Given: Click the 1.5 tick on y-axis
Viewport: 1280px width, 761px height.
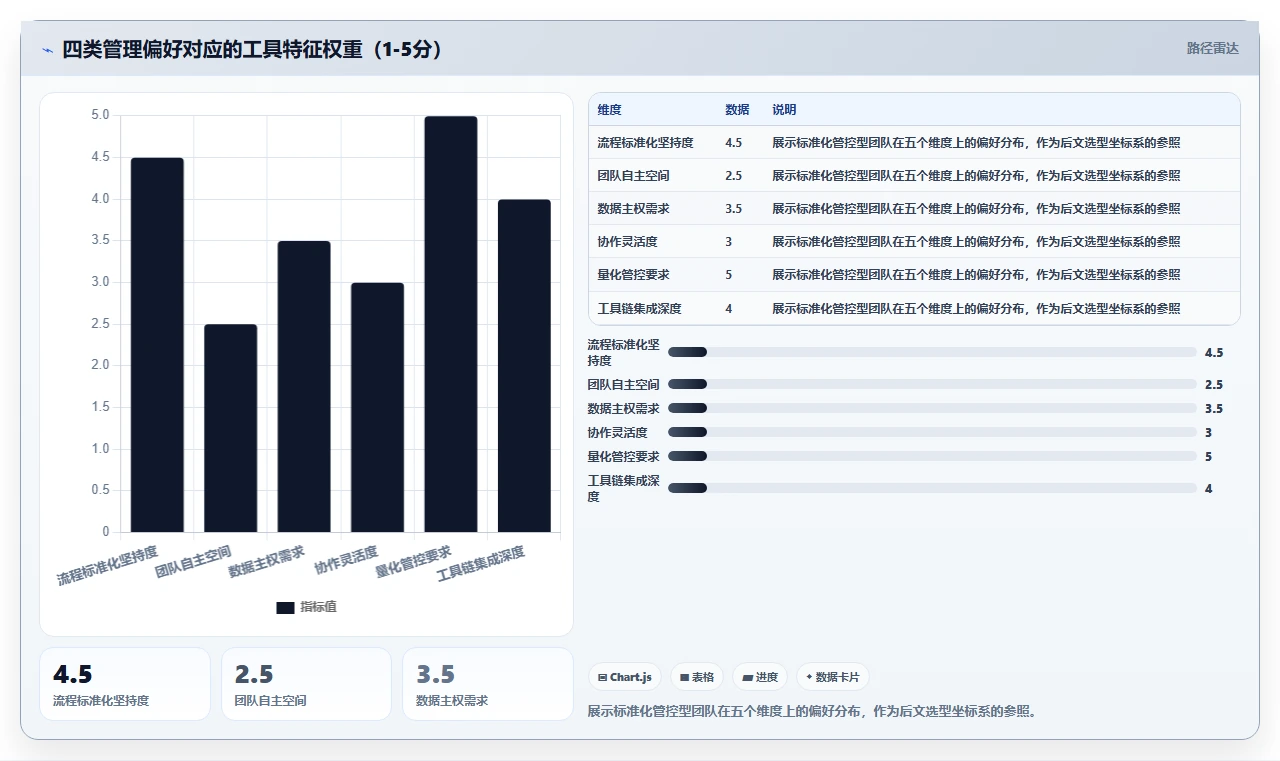Looking at the screenshot, I should click(x=100, y=407).
